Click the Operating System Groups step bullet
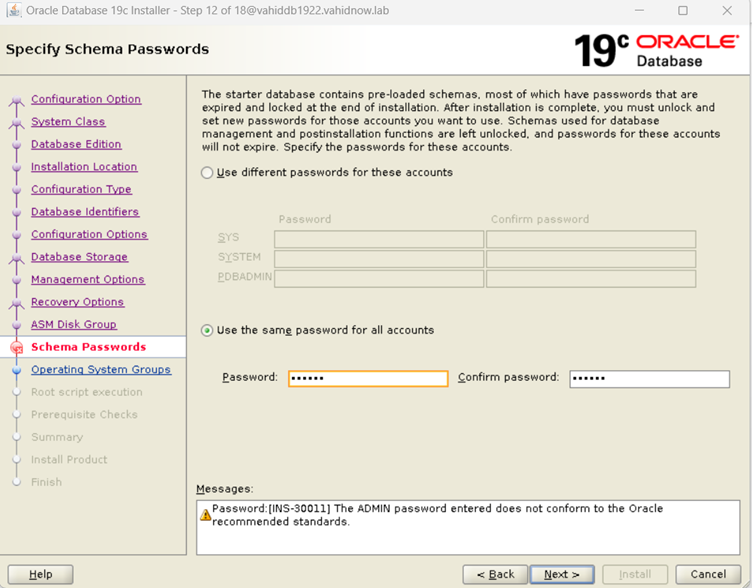752x588 pixels. (x=17, y=370)
